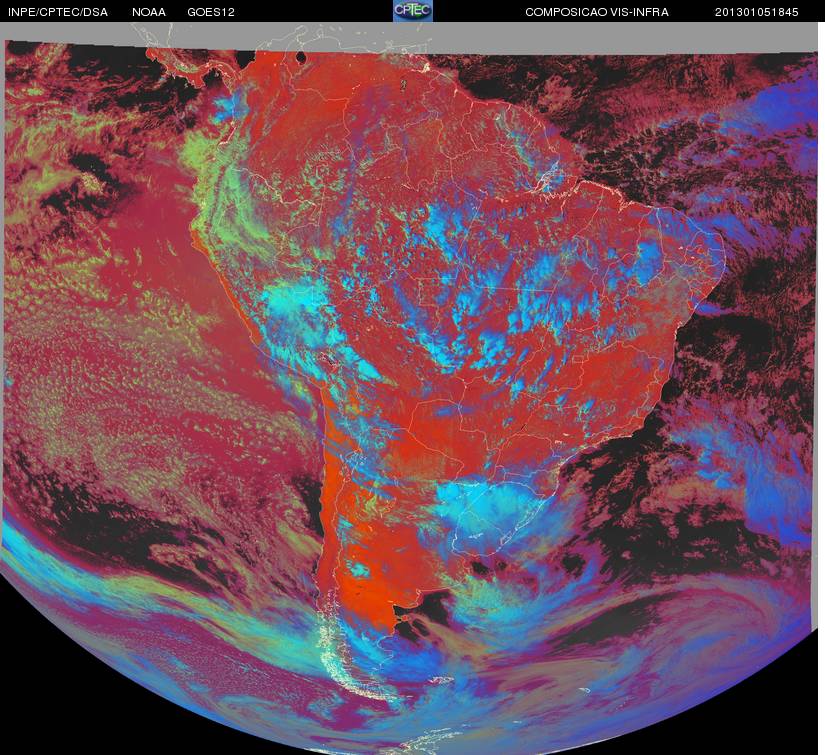
Task: Click the NOAA label in the header
Action: (149, 12)
